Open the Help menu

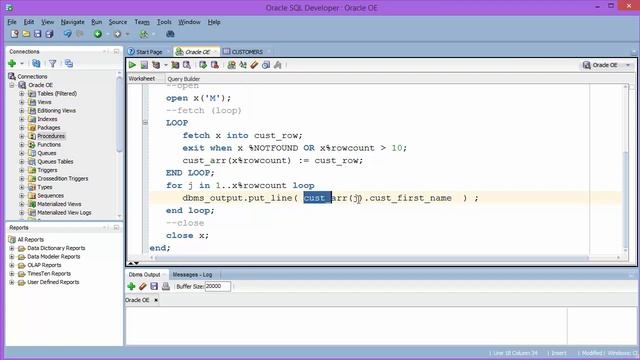(x=214, y=22)
